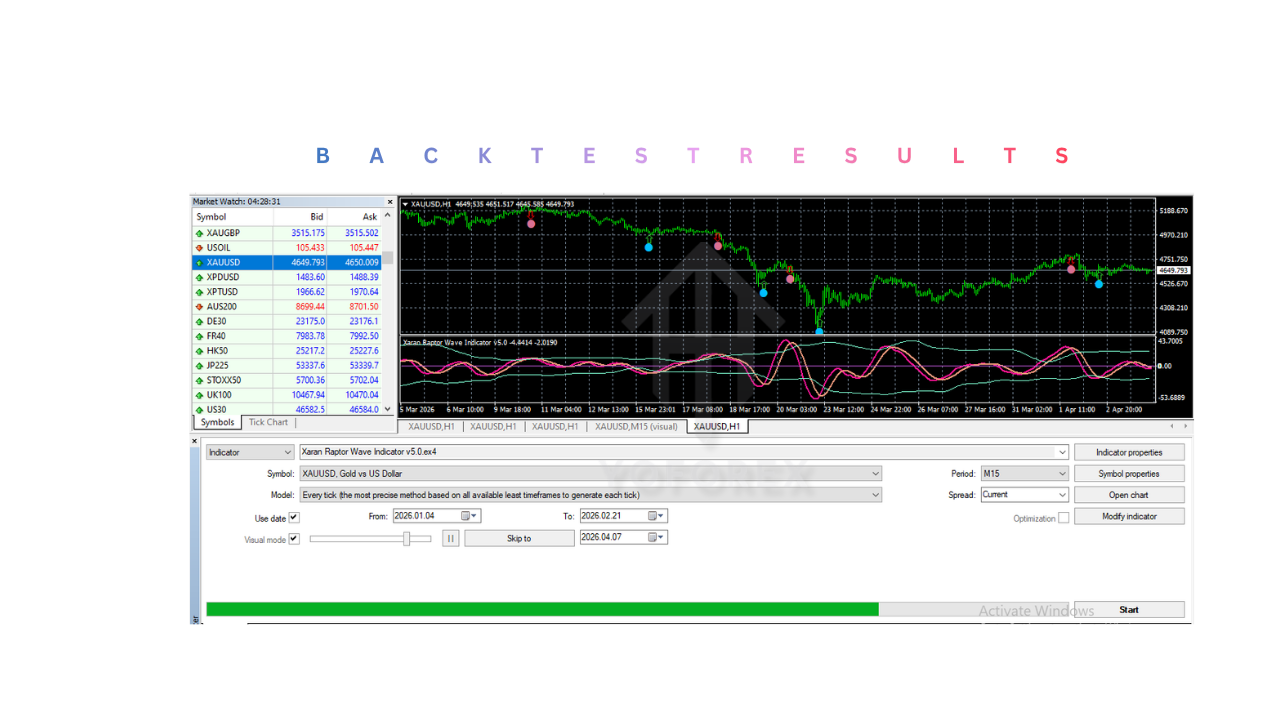Expand the Model dropdown for tick generation method
The width and height of the screenshot is (1280, 720).
tap(875, 495)
